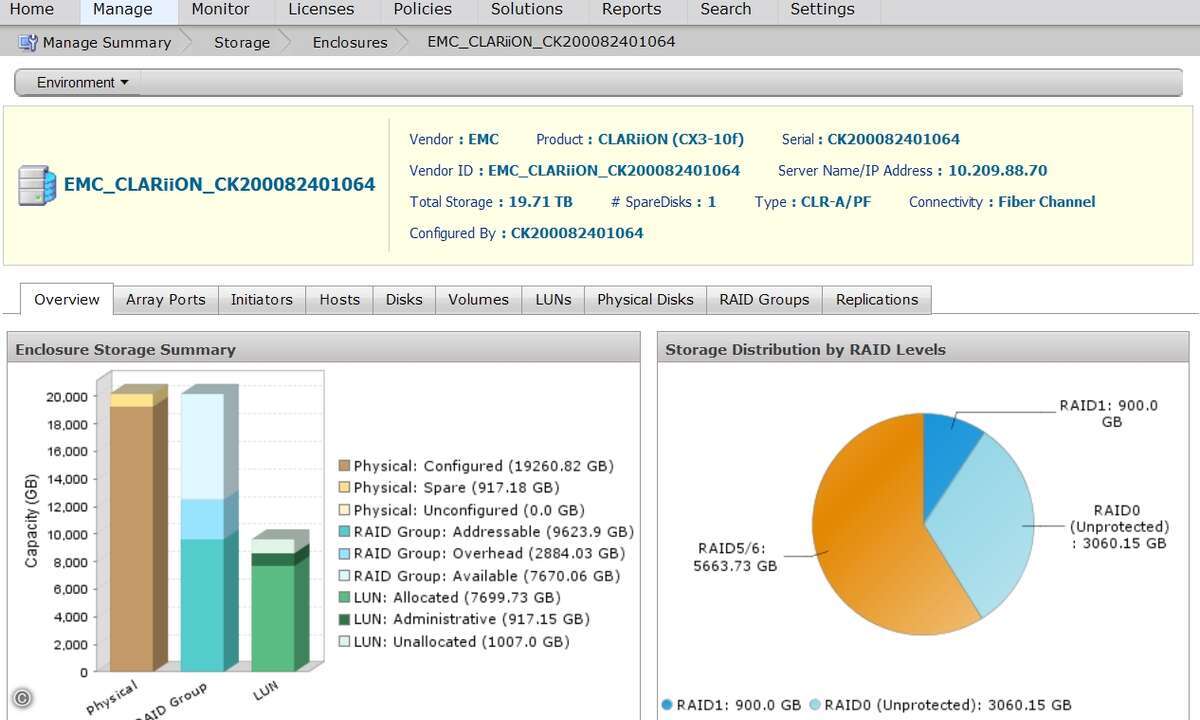The width and height of the screenshot is (1200, 720).
Task: Open the Initiators tab
Action: coord(262,300)
